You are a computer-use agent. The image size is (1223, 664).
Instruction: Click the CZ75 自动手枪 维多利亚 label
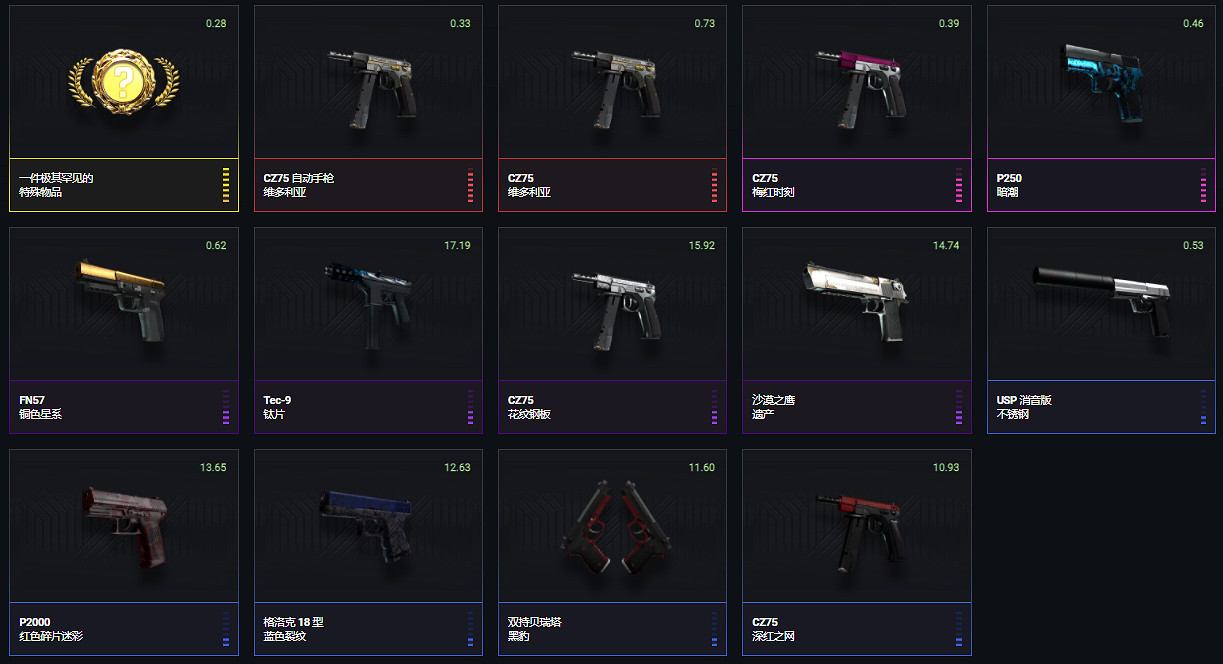[298, 185]
